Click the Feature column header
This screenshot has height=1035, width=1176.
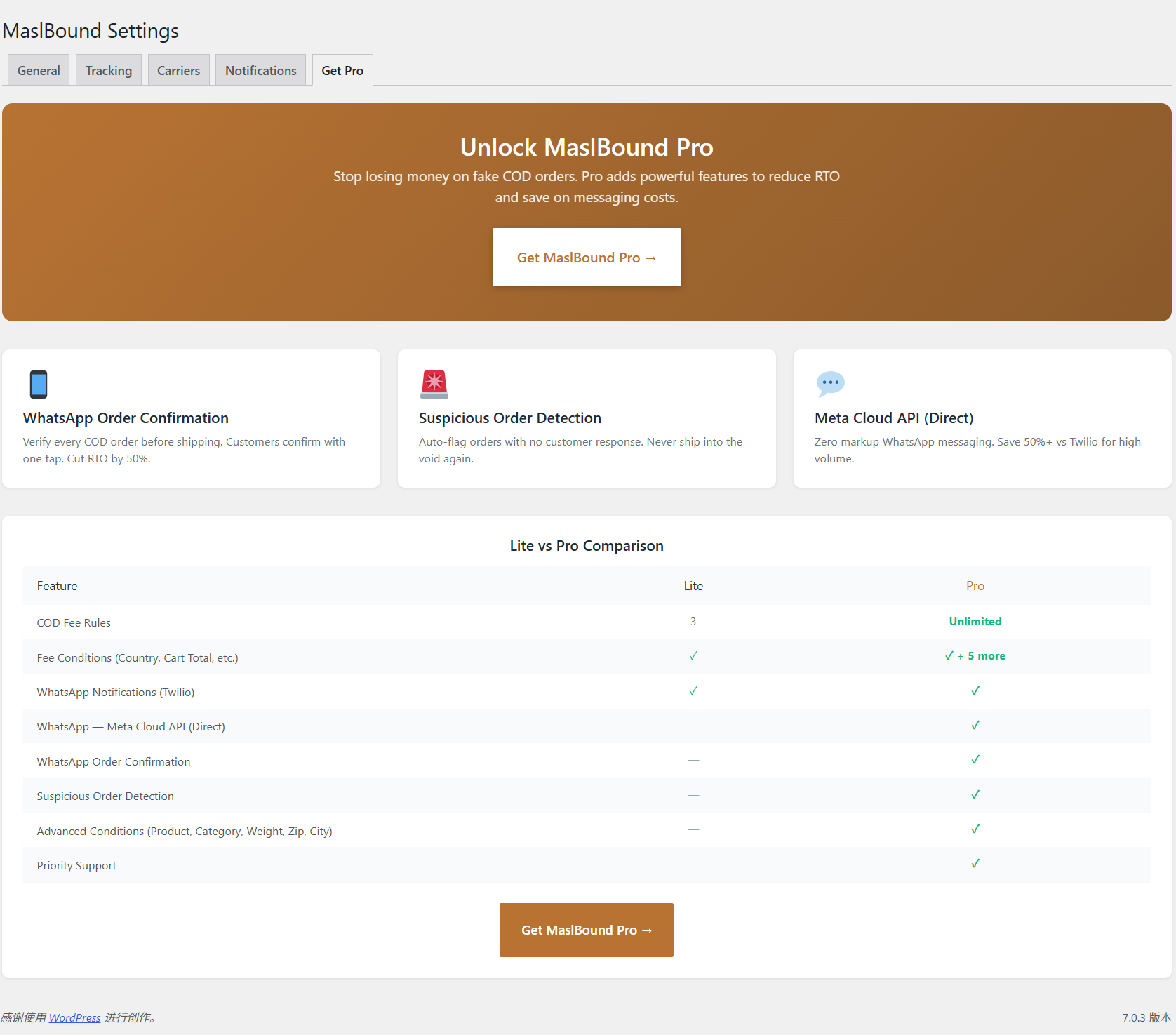tap(58, 586)
